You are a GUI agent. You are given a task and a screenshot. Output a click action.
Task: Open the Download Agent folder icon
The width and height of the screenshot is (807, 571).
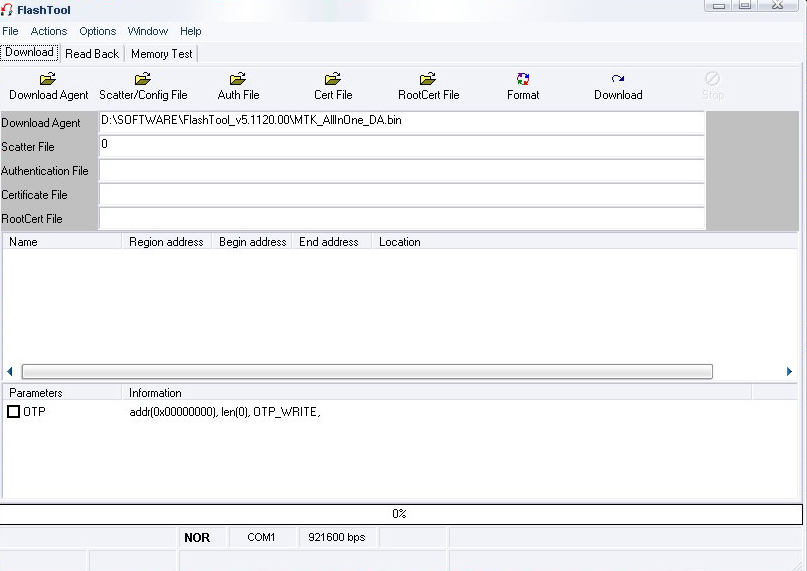pos(48,79)
